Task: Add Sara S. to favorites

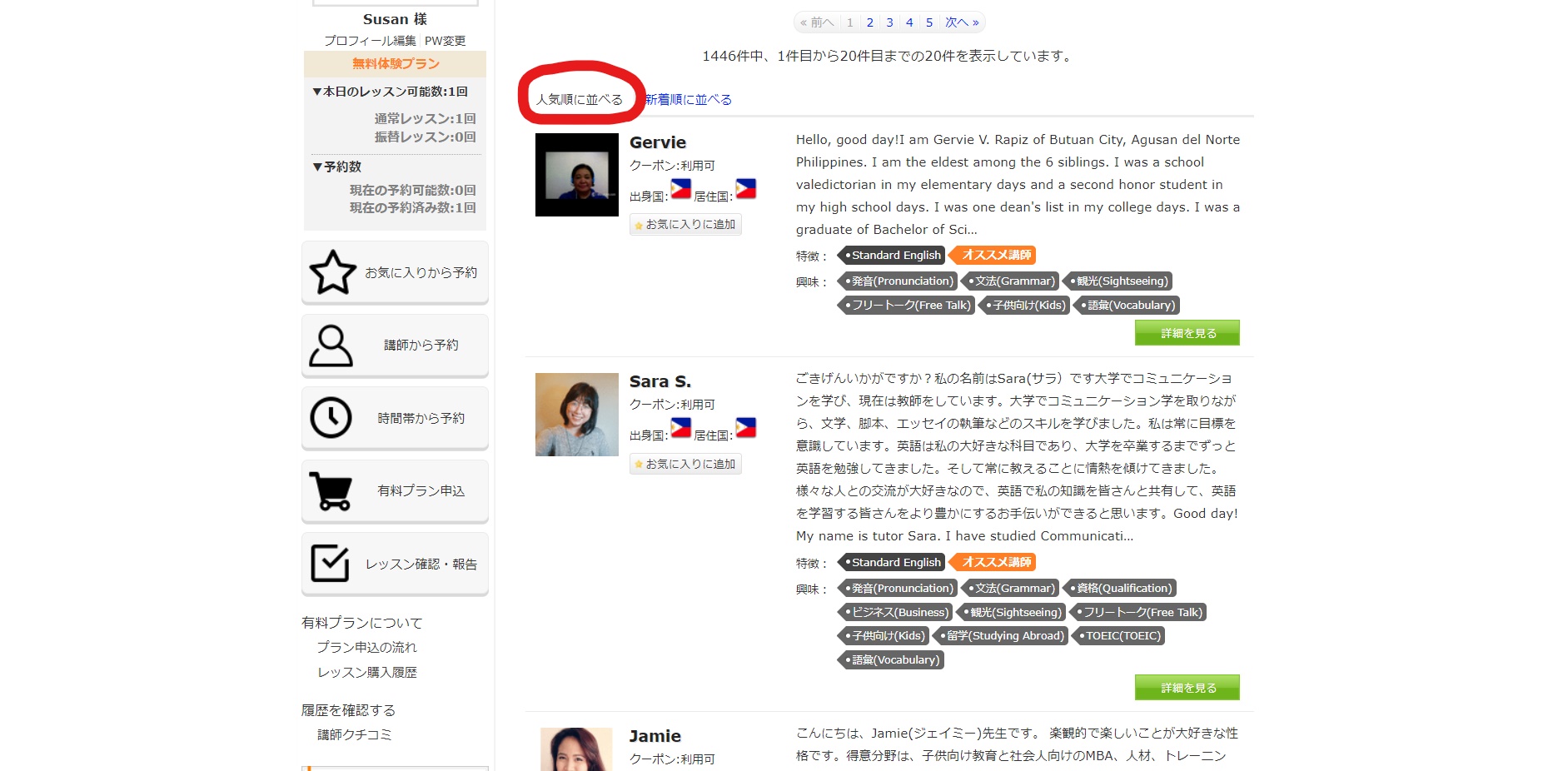Action: click(685, 465)
